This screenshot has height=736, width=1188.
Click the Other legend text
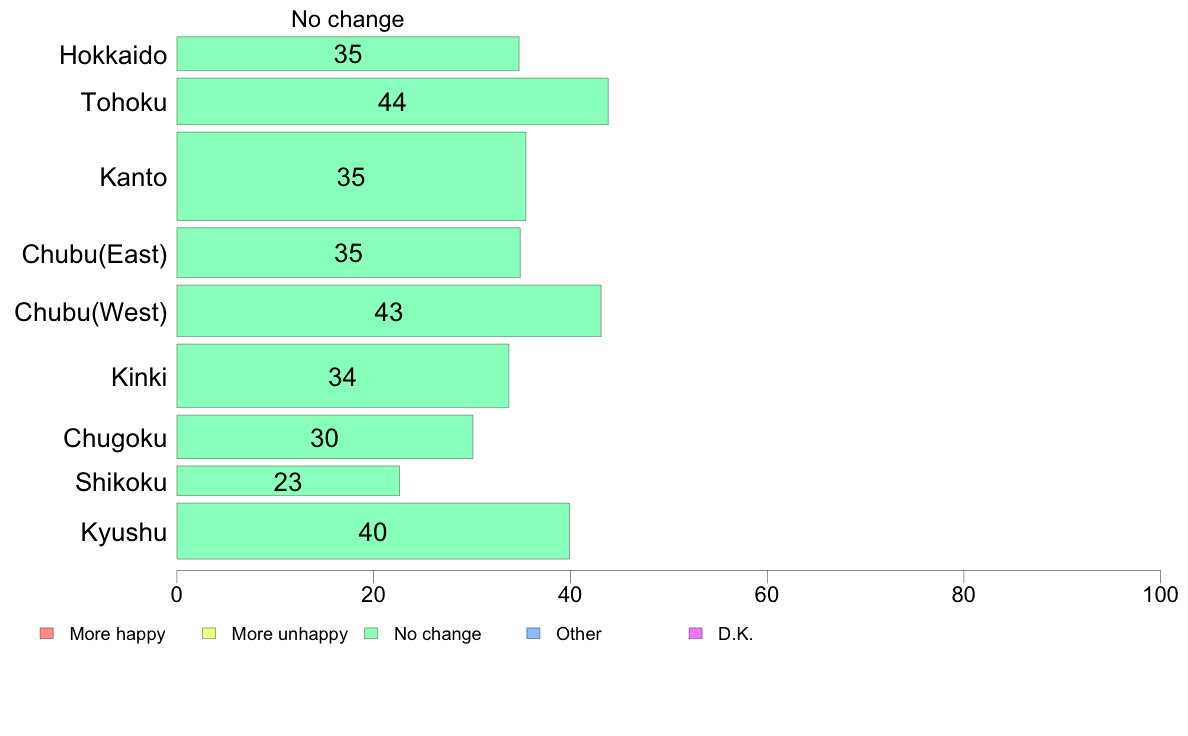tap(579, 634)
